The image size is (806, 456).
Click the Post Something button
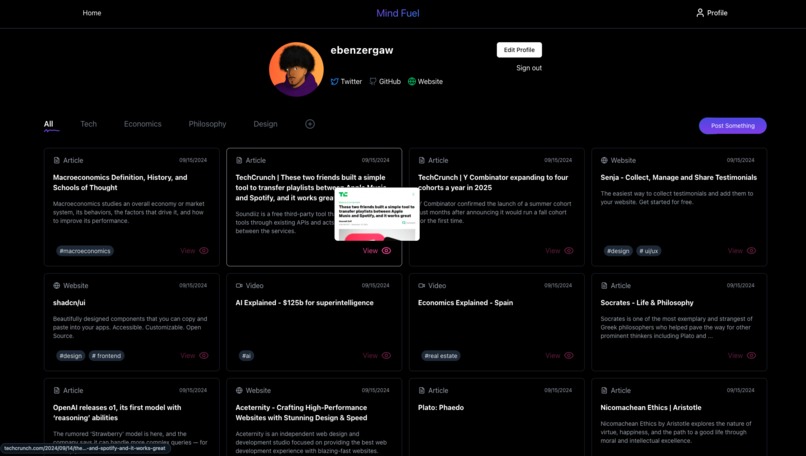coord(732,125)
